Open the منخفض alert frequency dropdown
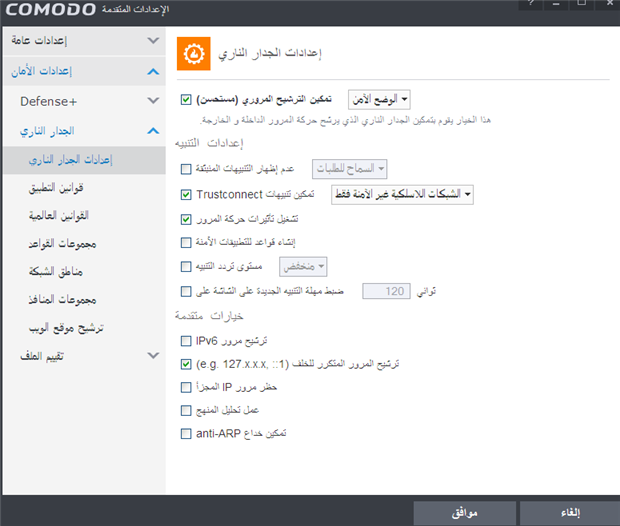 coord(303,266)
